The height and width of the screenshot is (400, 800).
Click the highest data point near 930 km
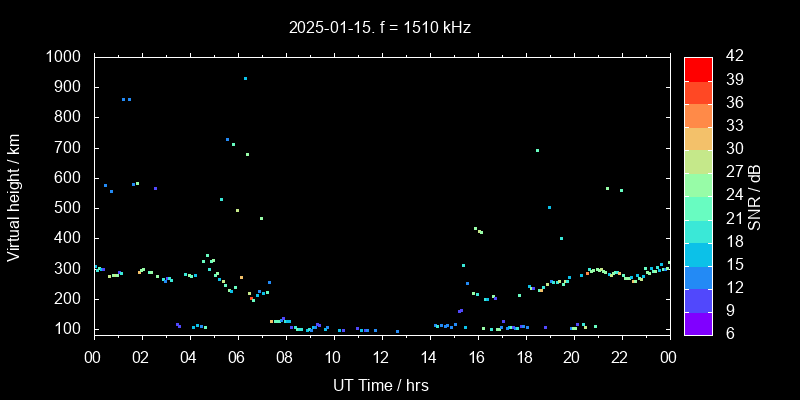(x=245, y=78)
